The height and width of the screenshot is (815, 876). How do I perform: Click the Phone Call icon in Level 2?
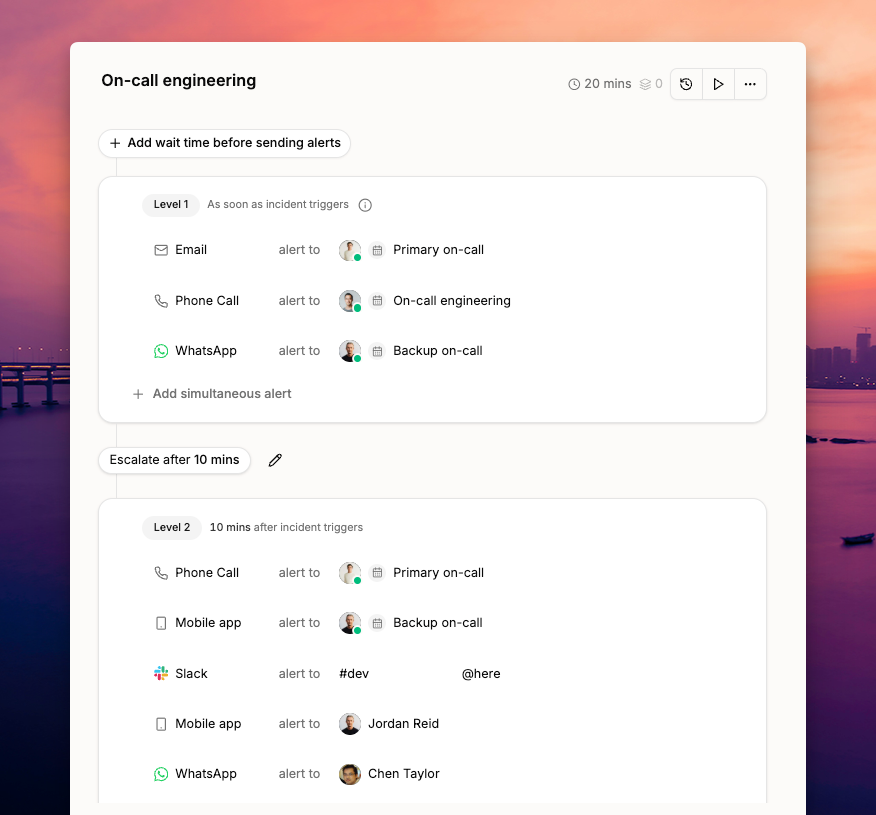[x=161, y=573]
